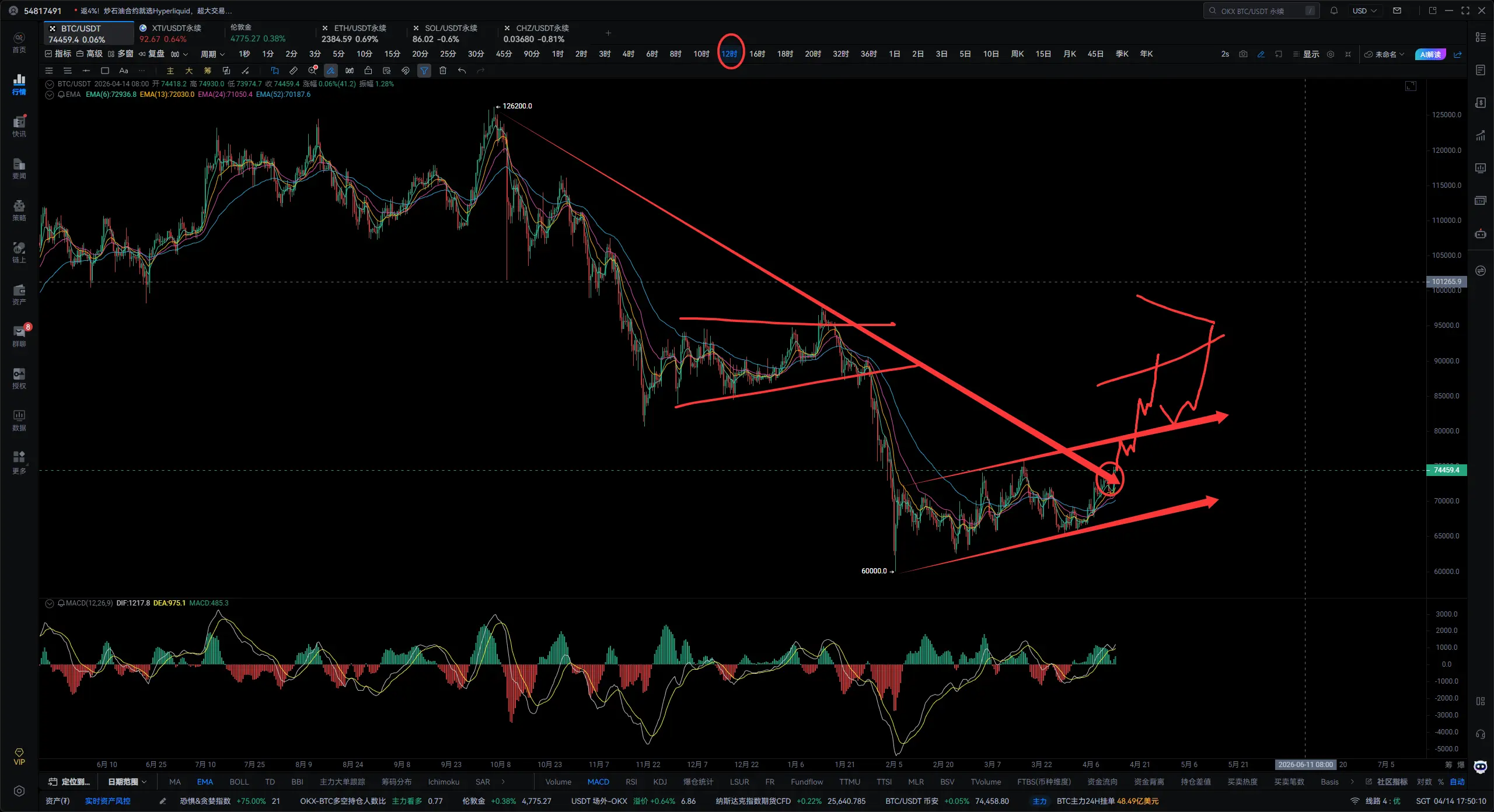Open the 周期 period dropdown
Image resolution: width=1494 pixels, height=812 pixels.
click(x=212, y=54)
